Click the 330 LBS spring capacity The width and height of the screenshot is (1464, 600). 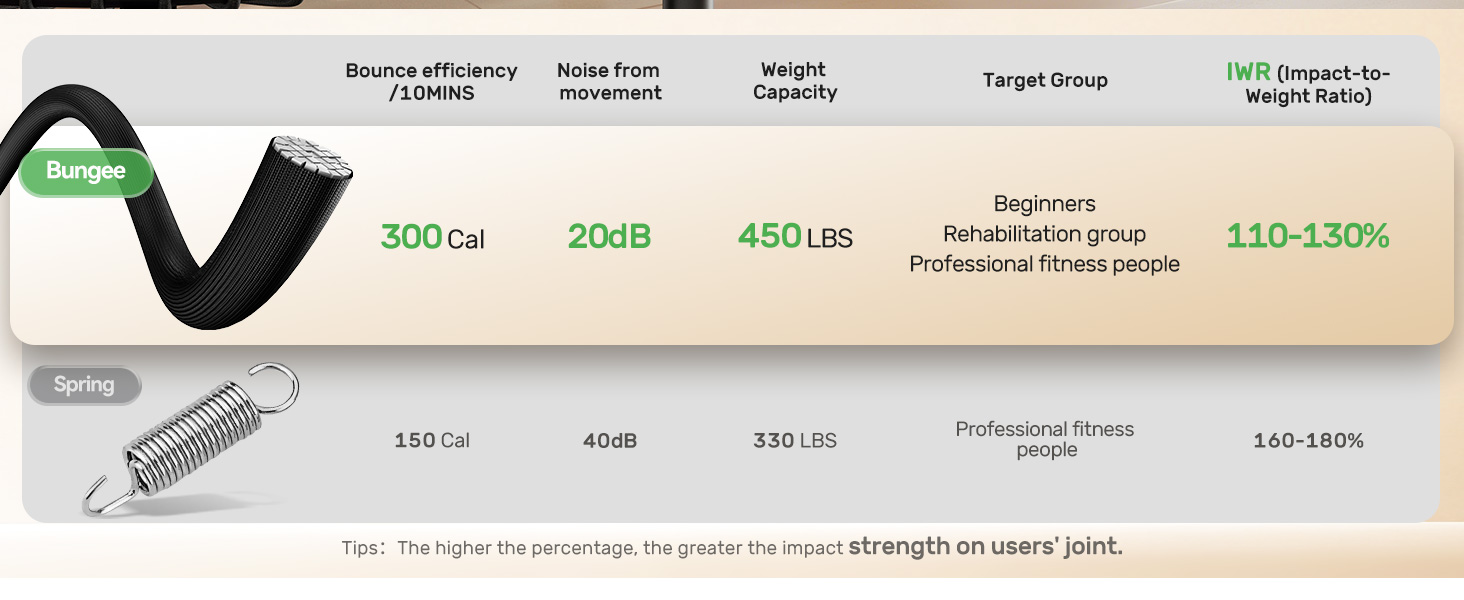click(795, 441)
